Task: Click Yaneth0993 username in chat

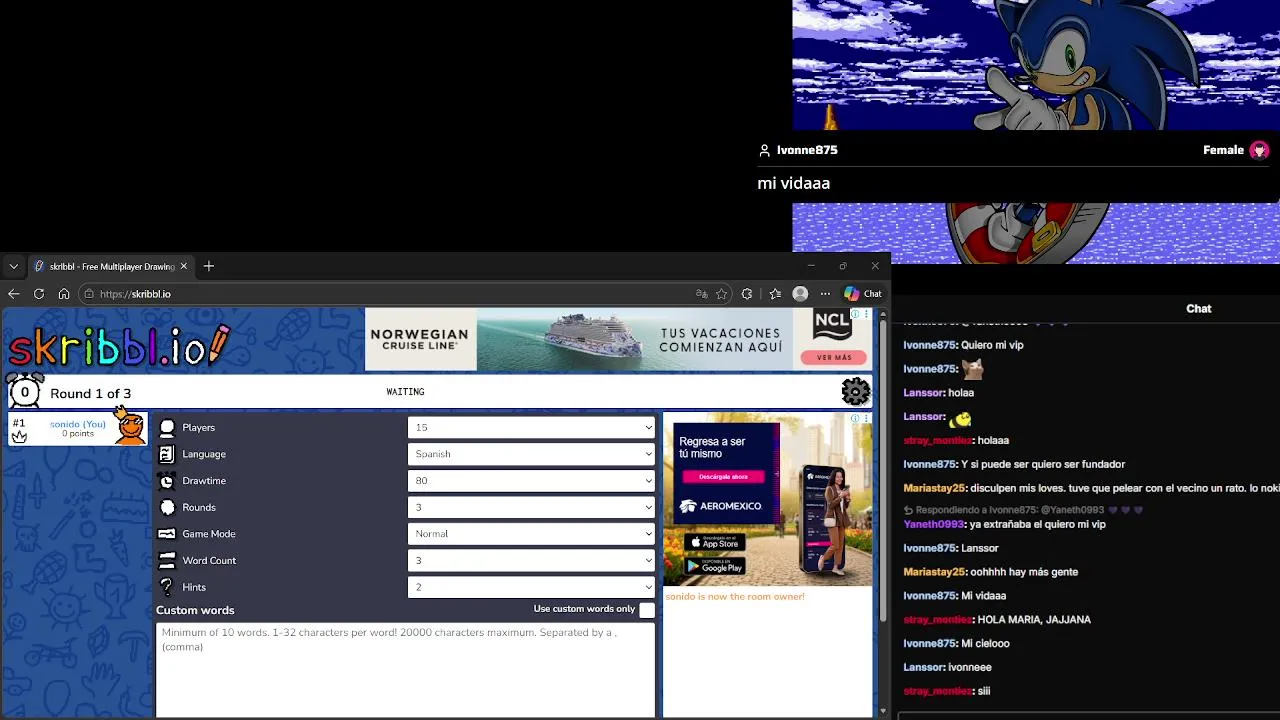Action: [935, 524]
